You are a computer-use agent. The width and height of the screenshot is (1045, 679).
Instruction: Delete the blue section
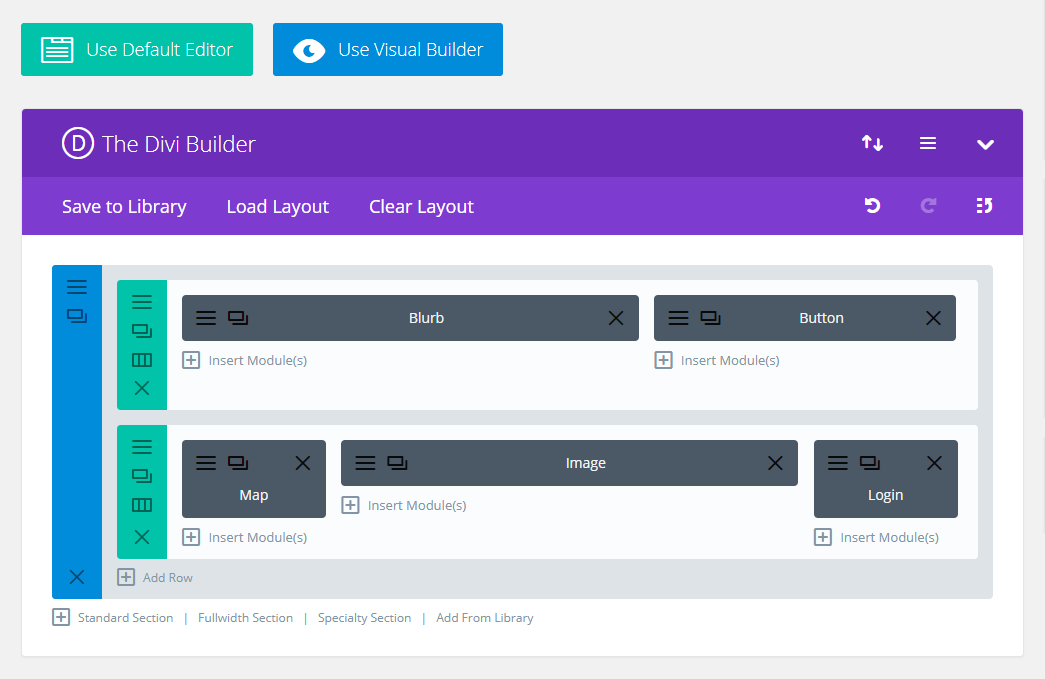pos(77,577)
